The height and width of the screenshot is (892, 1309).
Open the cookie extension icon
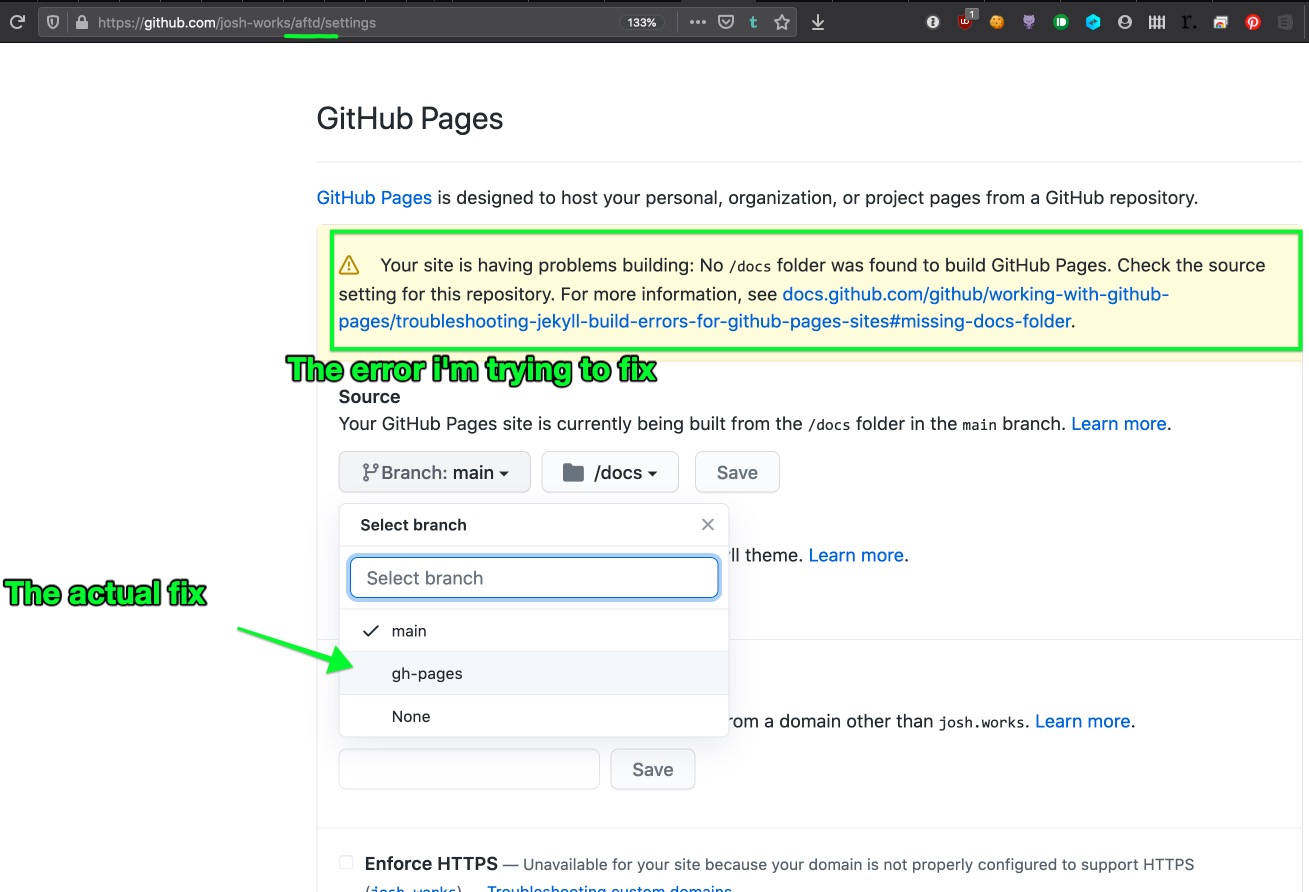click(997, 22)
